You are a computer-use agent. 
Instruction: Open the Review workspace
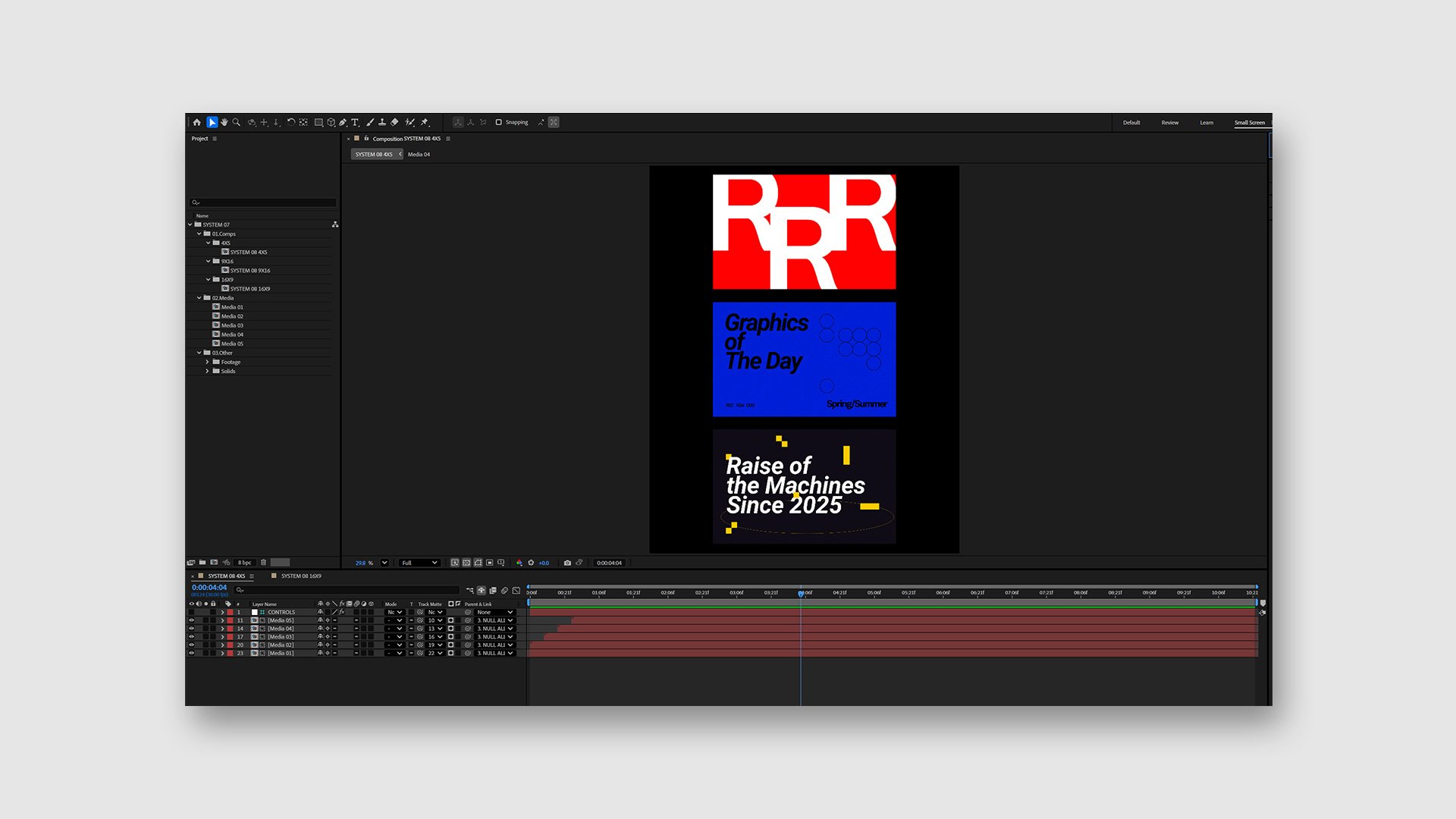(1170, 122)
